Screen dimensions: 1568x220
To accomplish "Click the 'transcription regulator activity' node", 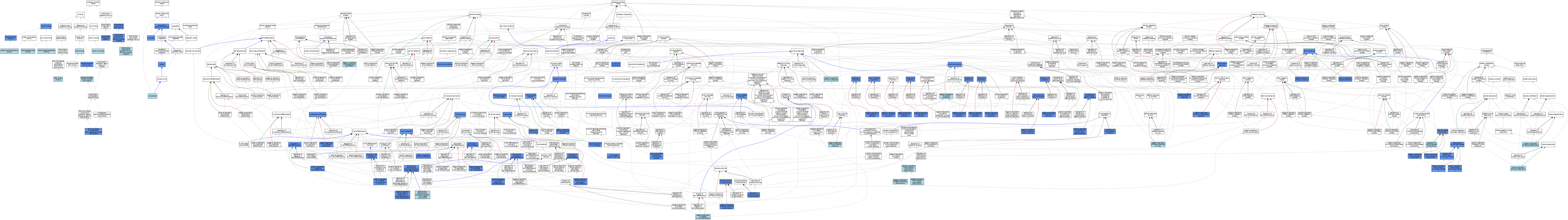I will [x=106, y=15].
